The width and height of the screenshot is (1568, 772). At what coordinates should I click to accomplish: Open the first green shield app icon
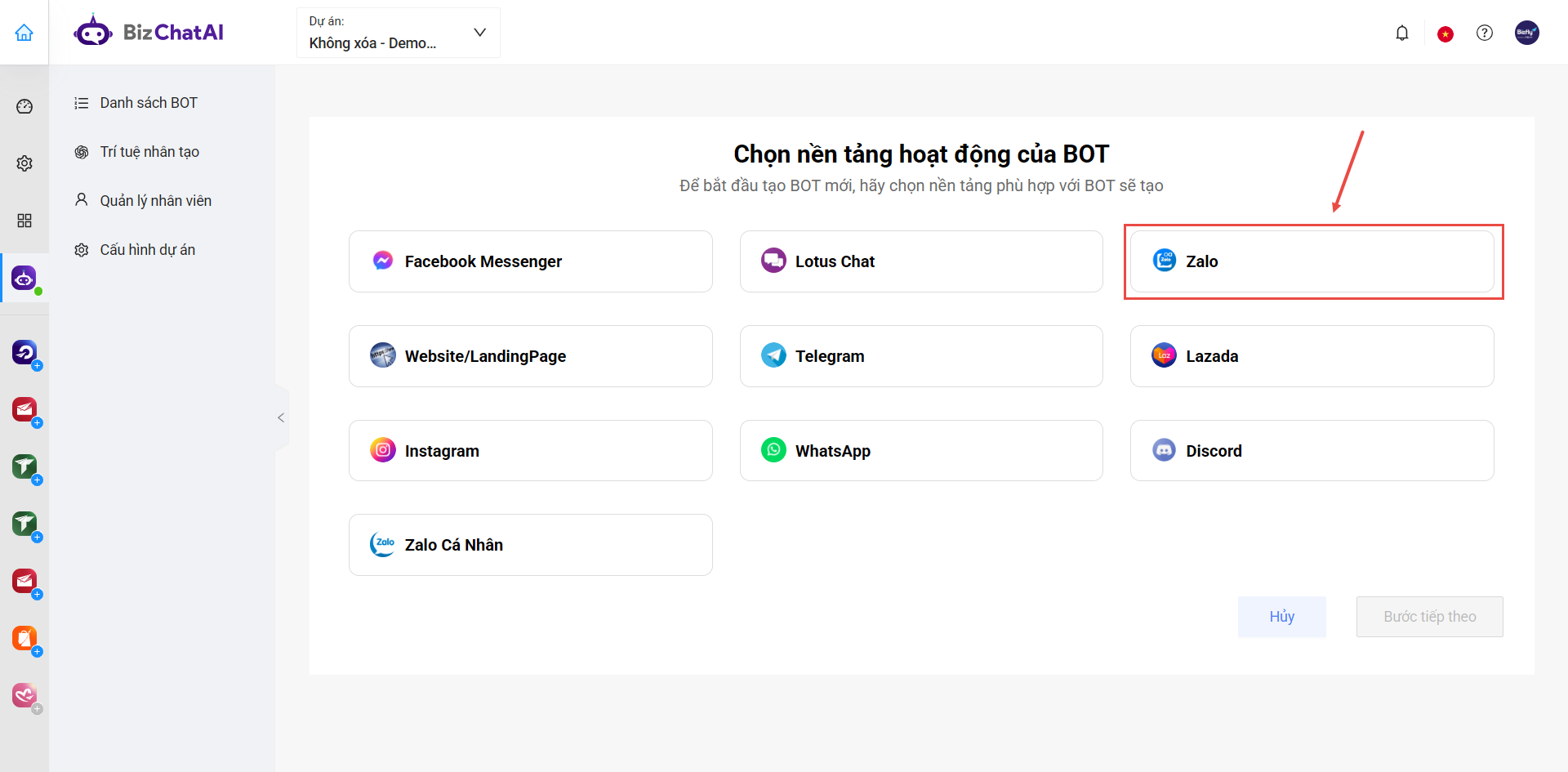click(24, 466)
